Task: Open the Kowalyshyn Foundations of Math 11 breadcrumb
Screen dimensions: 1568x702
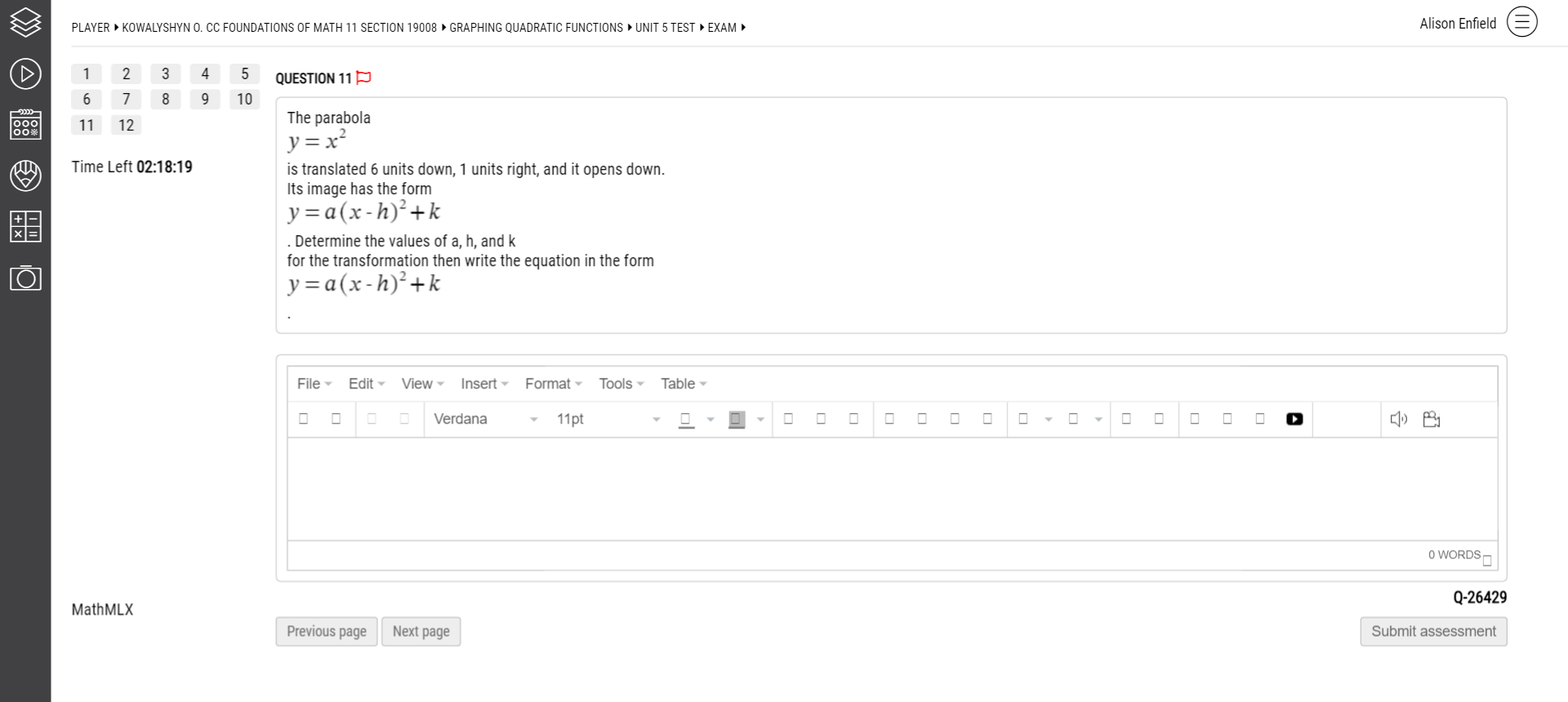Action: click(279, 28)
